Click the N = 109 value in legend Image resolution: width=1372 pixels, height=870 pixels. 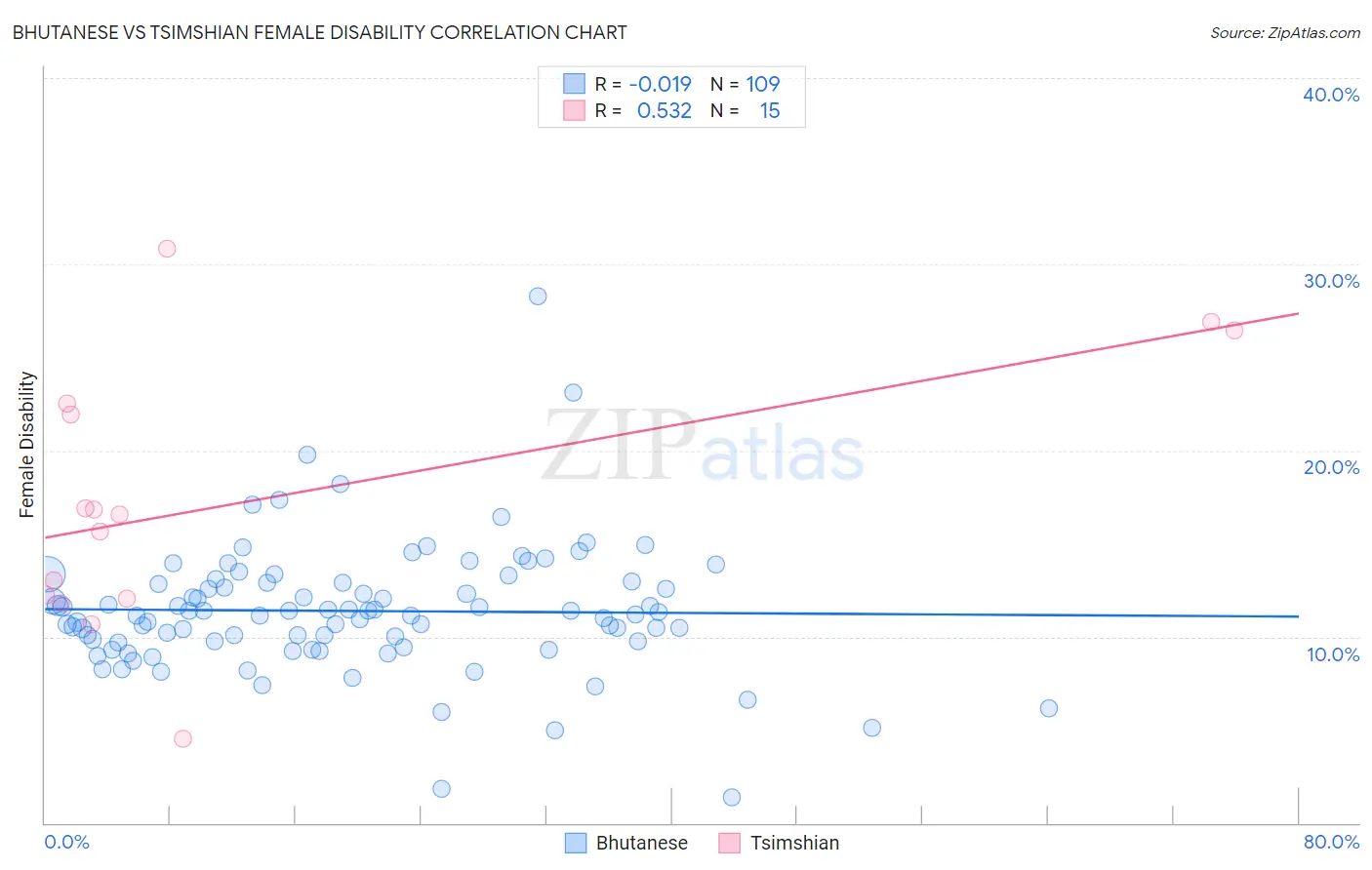(x=746, y=84)
